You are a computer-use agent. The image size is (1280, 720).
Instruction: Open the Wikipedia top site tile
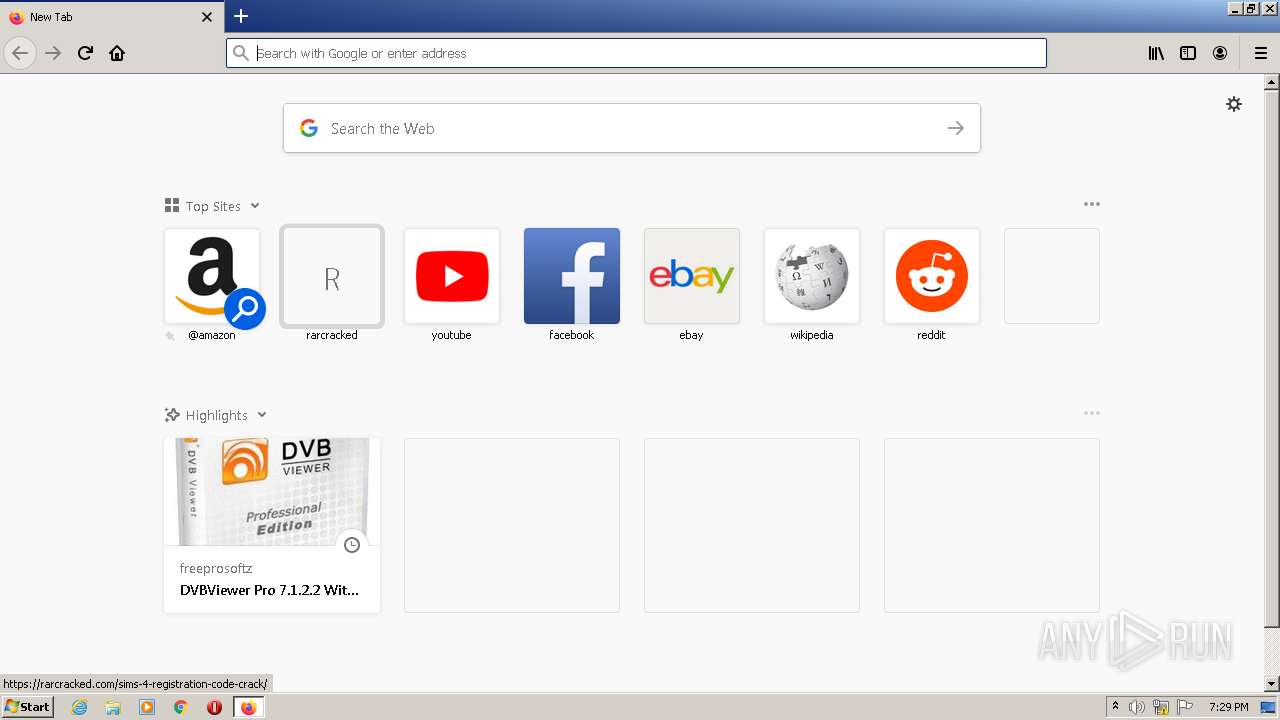pyautogui.click(x=812, y=276)
